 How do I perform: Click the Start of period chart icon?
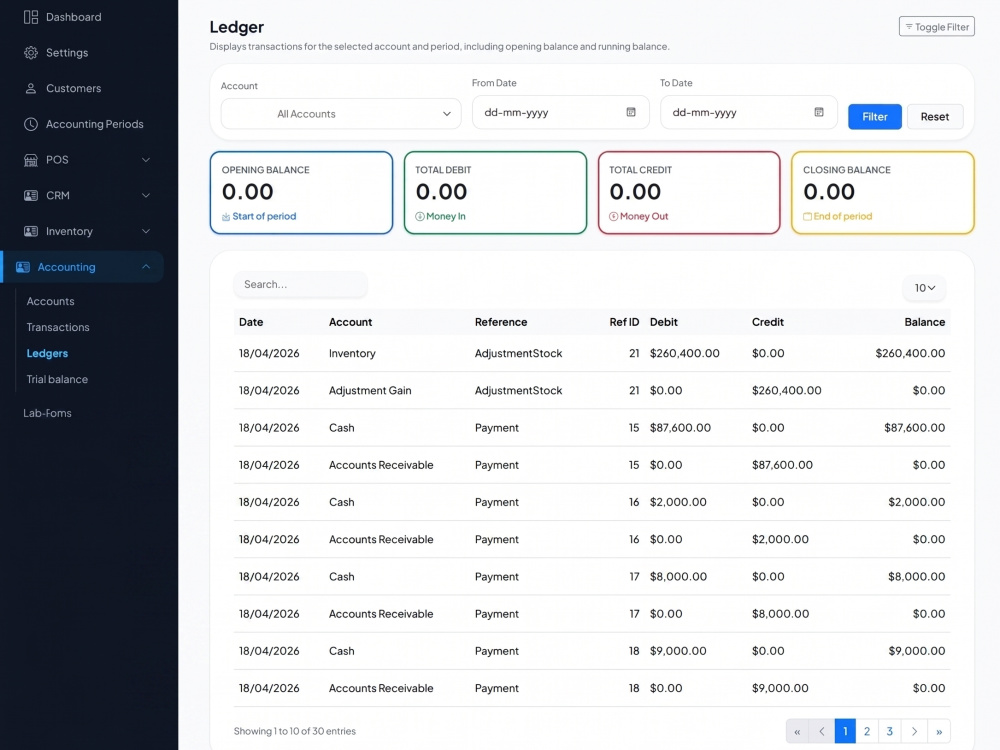coord(226,217)
